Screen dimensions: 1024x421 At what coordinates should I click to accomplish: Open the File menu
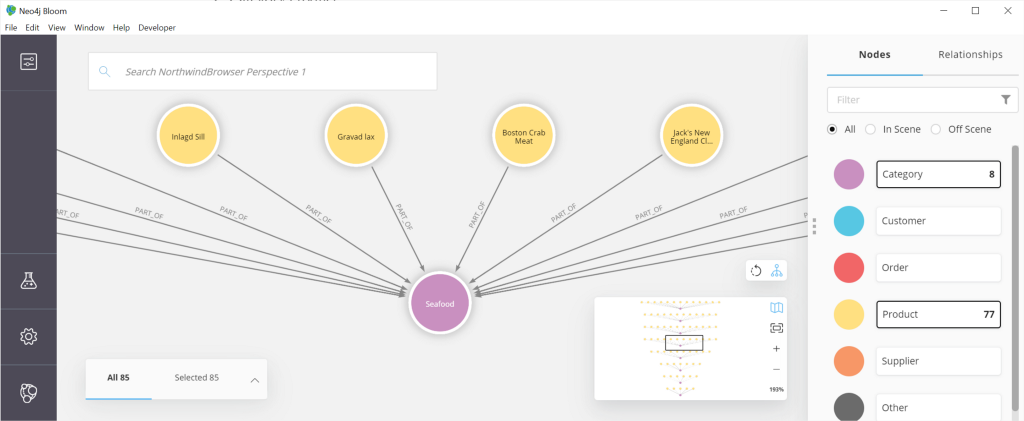(x=10, y=28)
